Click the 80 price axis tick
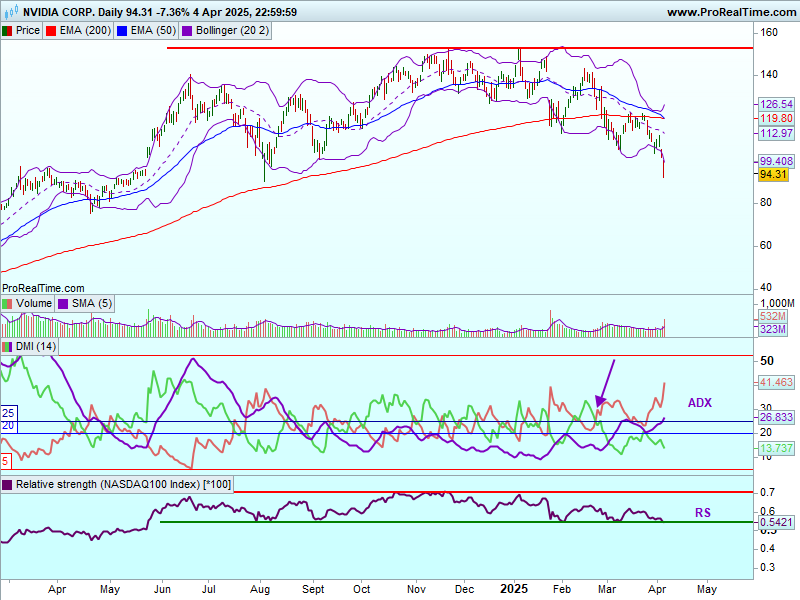Image resolution: width=800 pixels, height=600 pixels. pos(766,203)
